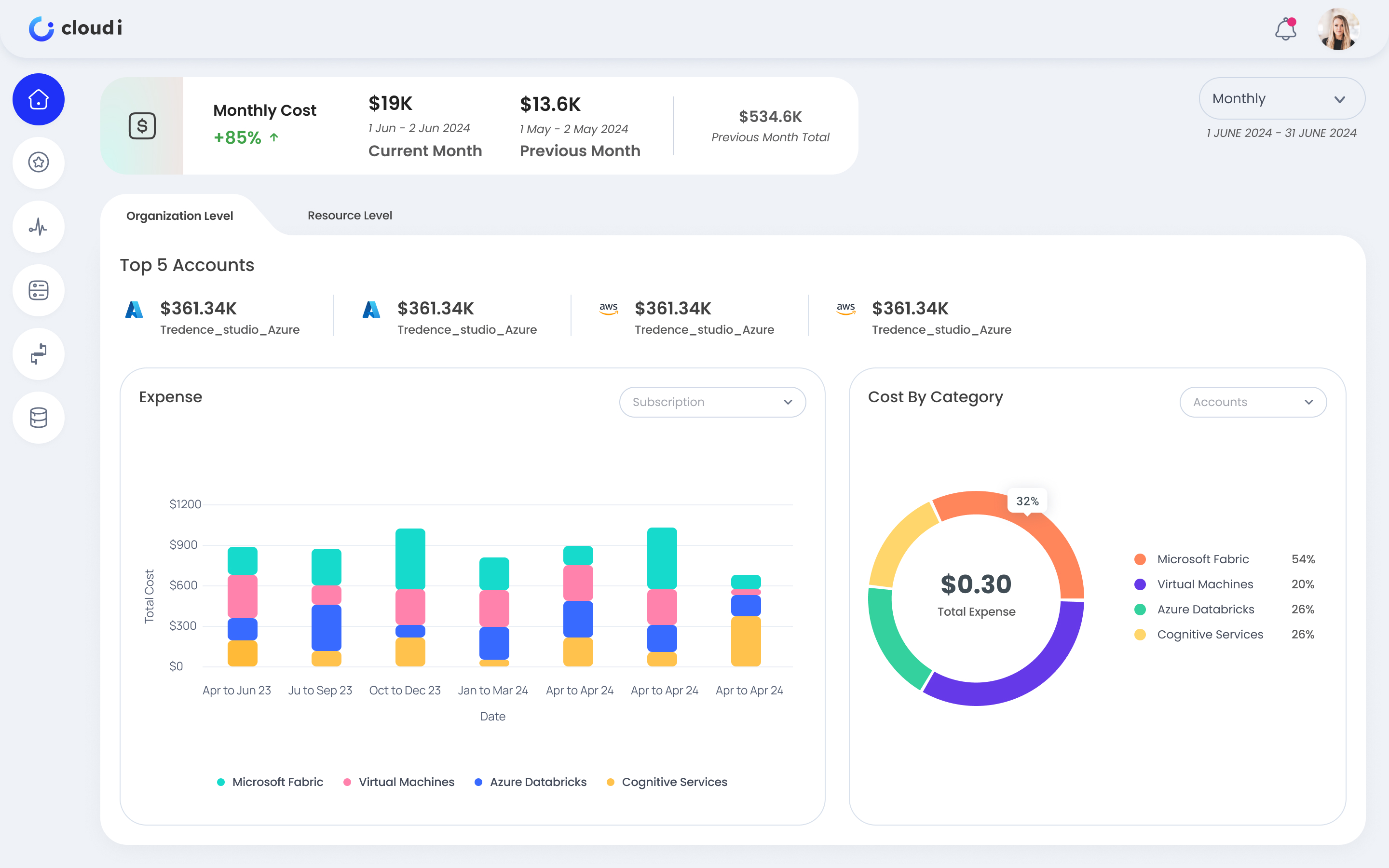Switch to the Resource Level tab
This screenshot has height=868, width=1389.
[350, 215]
